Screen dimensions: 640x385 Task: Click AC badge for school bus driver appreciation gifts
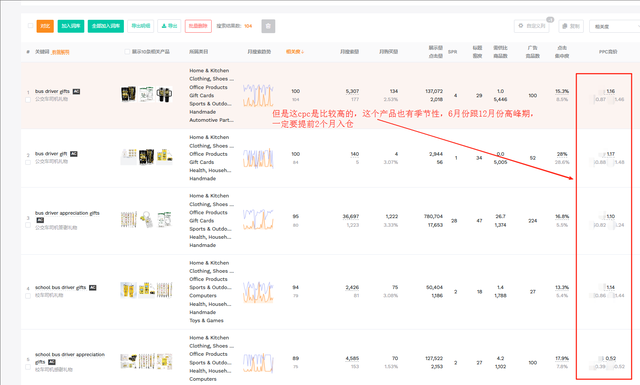pyautogui.click(x=52, y=362)
